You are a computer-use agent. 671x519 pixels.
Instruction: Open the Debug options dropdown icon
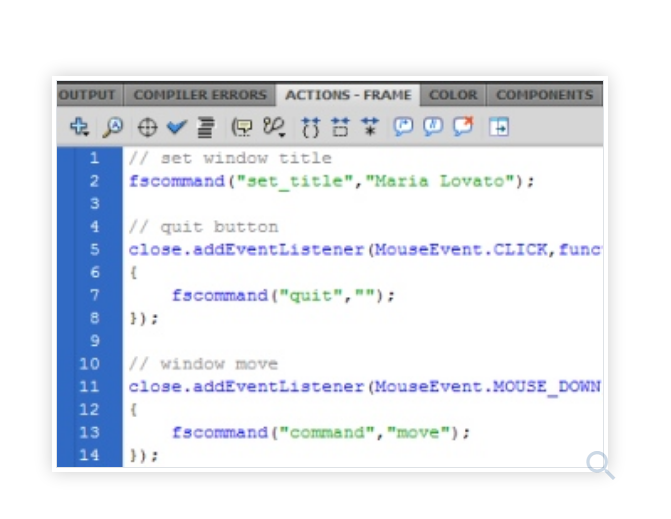coord(274,127)
